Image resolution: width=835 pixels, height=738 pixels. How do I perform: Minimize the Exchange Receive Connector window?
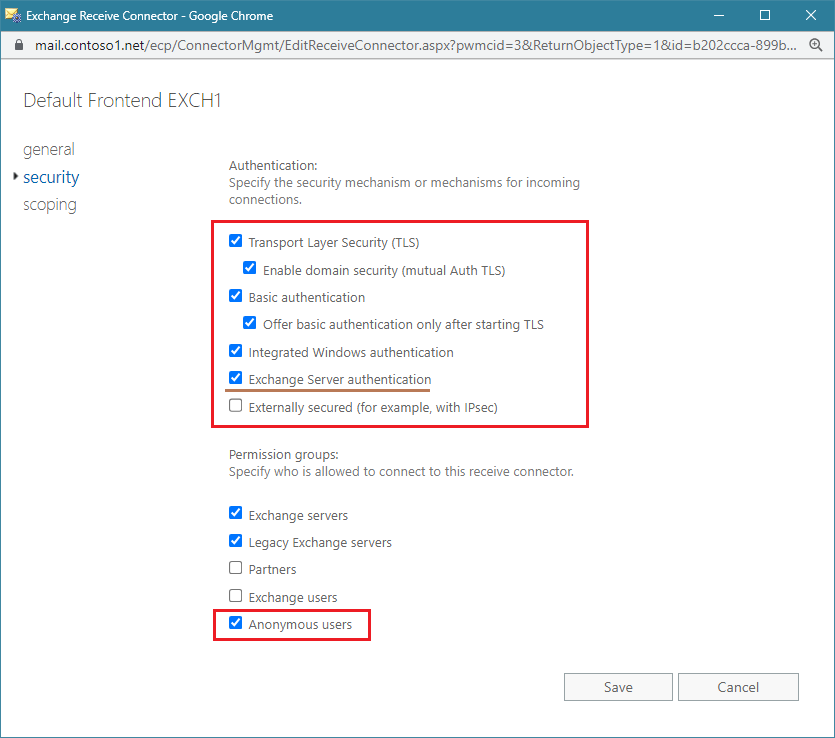click(719, 15)
